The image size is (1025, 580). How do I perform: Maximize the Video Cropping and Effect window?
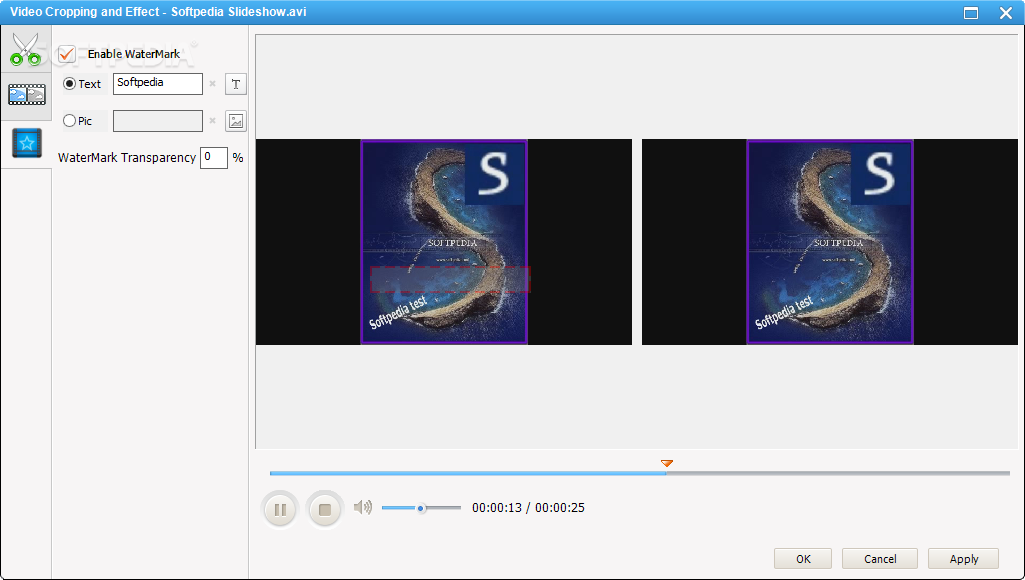tap(971, 12)
